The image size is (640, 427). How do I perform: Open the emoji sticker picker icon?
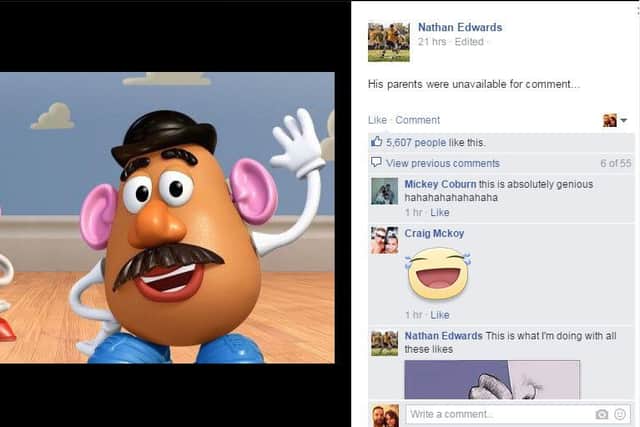click(620, 414)
